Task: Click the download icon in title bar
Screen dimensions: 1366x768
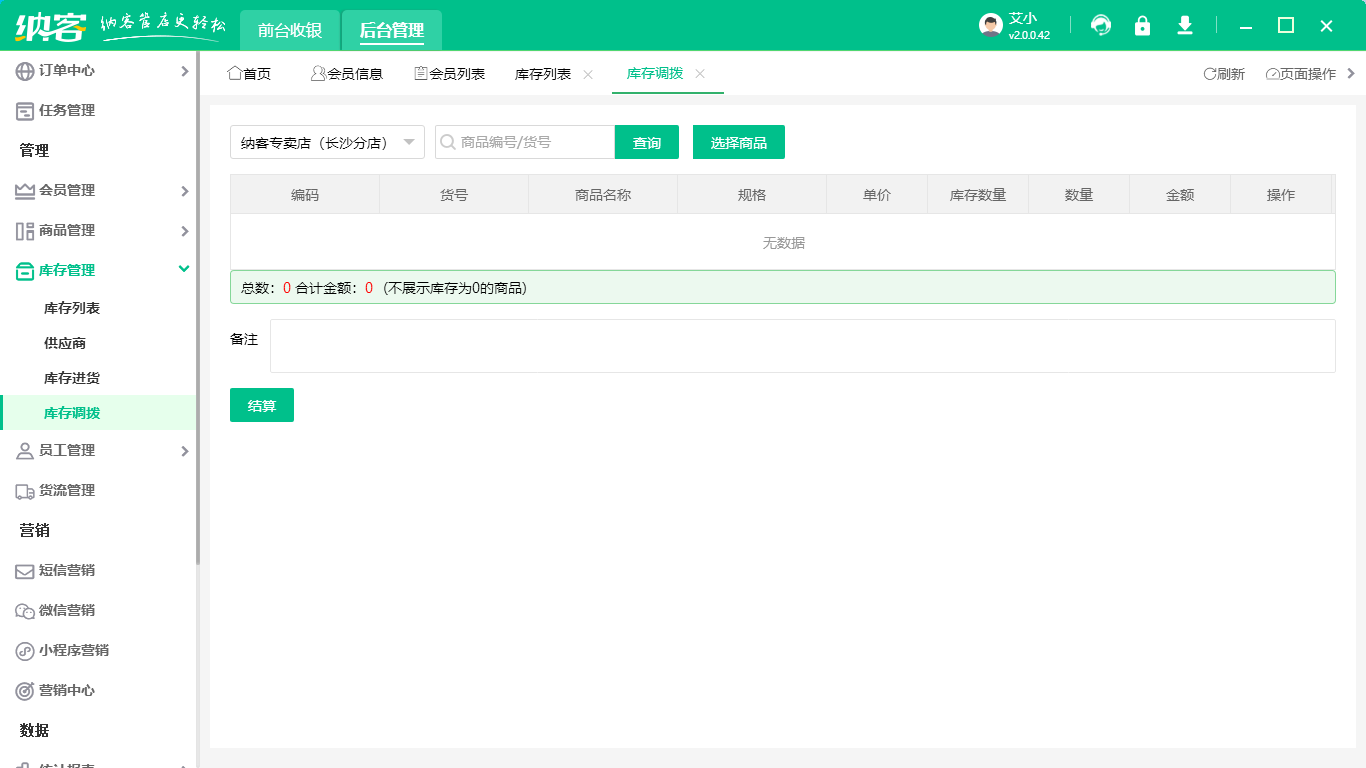Action: click(x=1185, y=25)
